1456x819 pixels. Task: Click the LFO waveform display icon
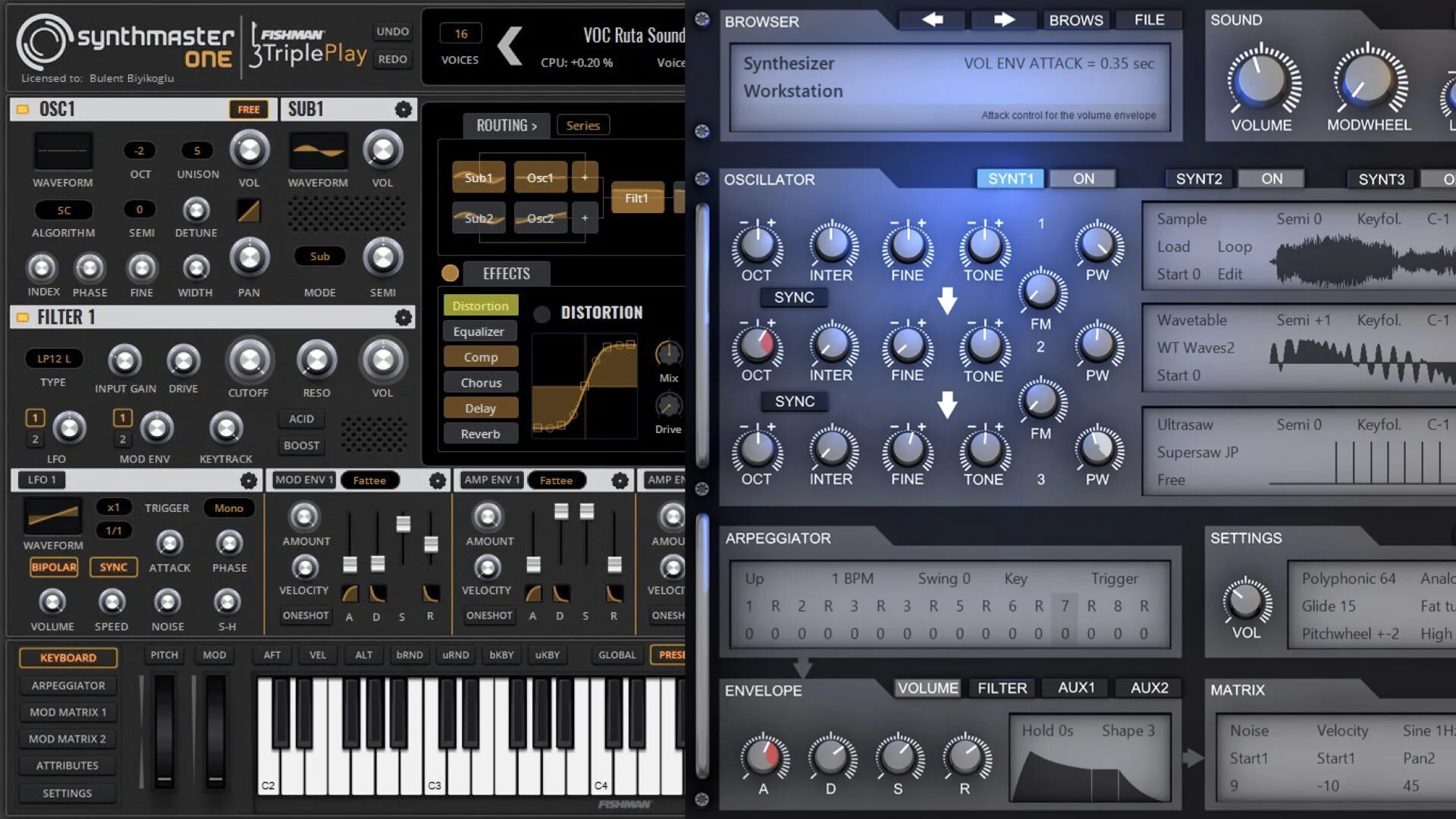point(52,516)
